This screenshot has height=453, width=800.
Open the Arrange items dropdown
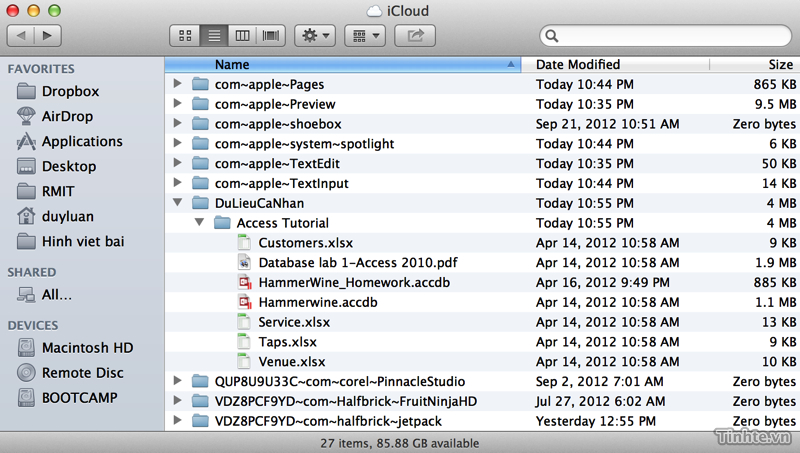click(x=365, y=36)
